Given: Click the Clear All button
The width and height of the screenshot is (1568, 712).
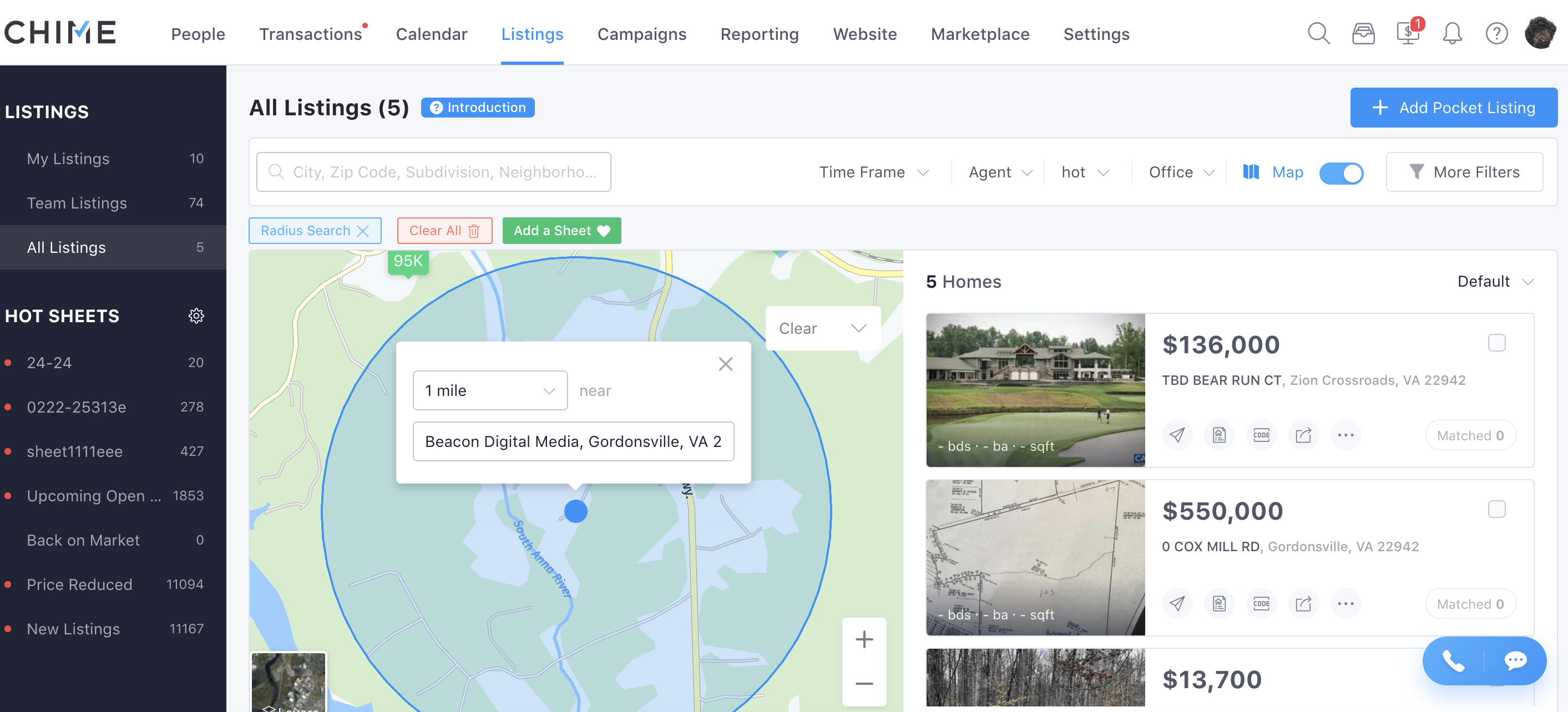Looking at the screenshot, I should pos(444,231).
